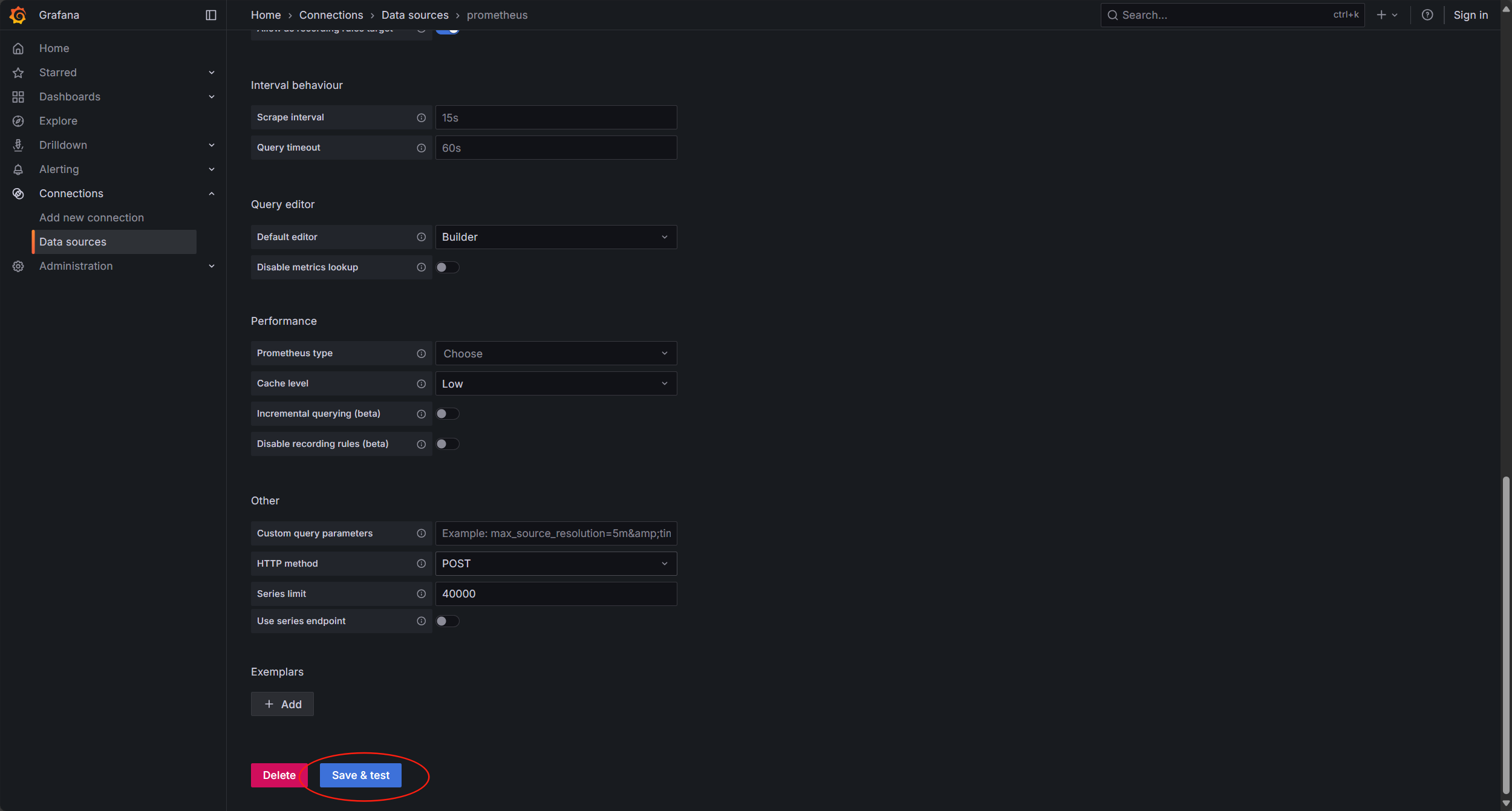1512x811 pixels.
Task: Click Sign in link
Action: (x=1470, y=15)
